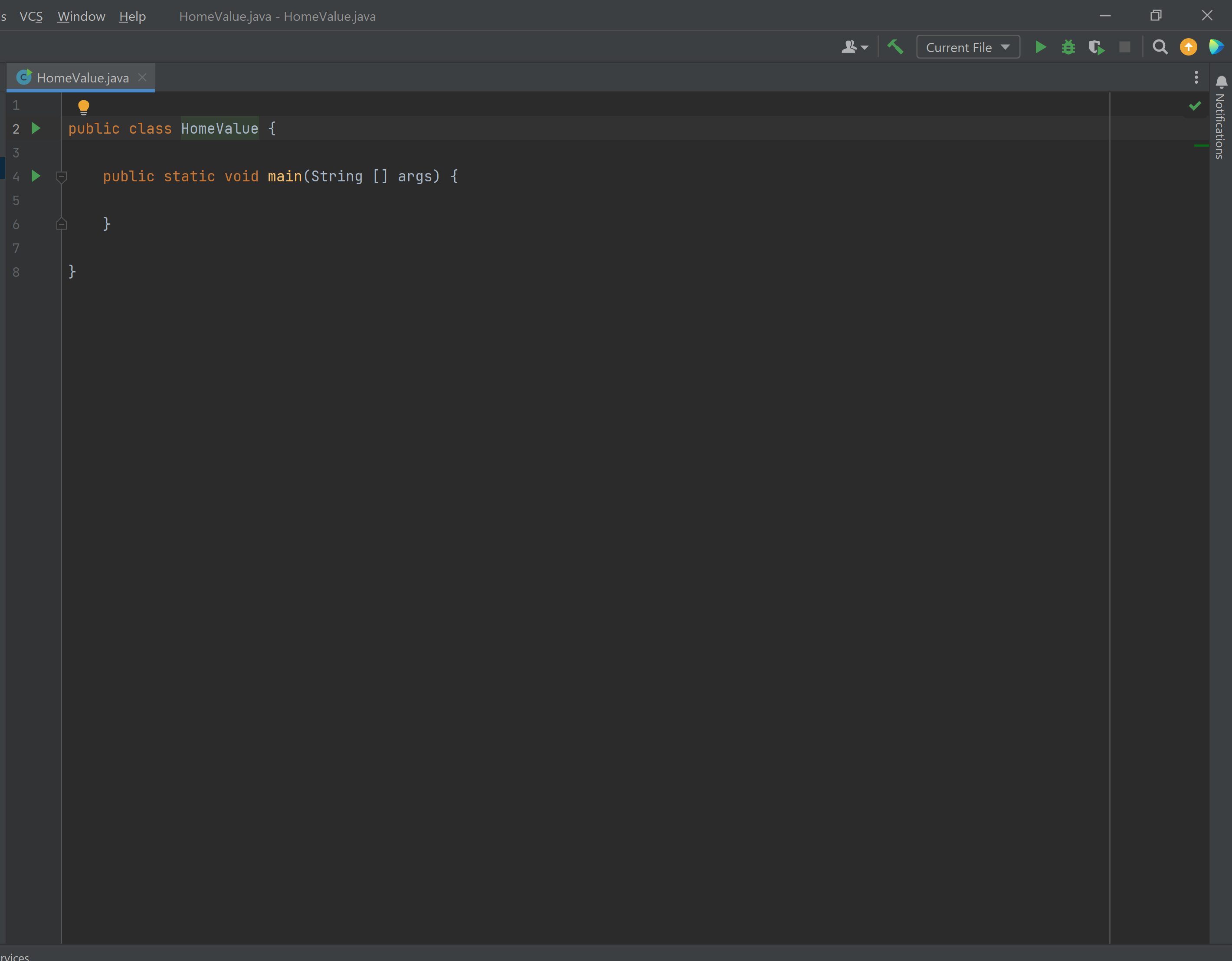Click the orange IDE update arrow icon
The height and width of the screenshot is (961, 1232).
coord(1188,47)
